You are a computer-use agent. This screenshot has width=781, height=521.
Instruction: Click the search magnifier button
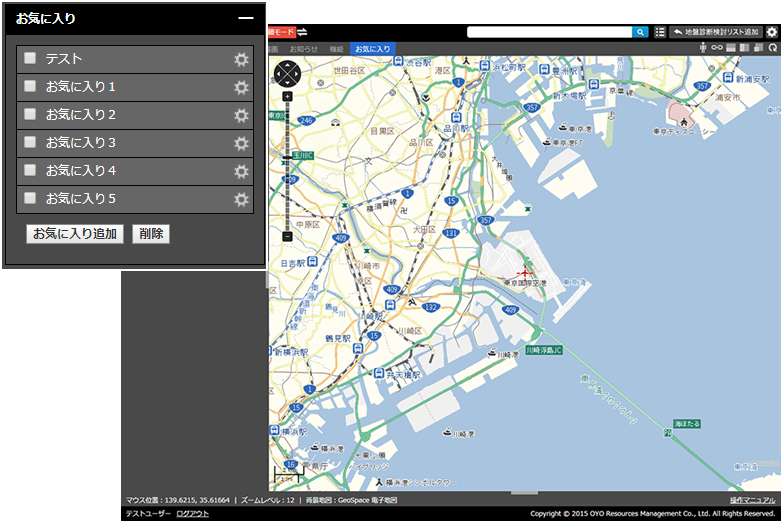click(640, 33)
